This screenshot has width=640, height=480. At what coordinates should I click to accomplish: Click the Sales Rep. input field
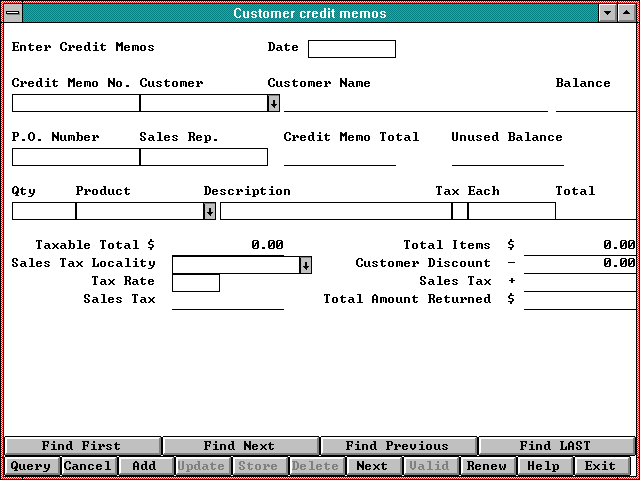203,157
